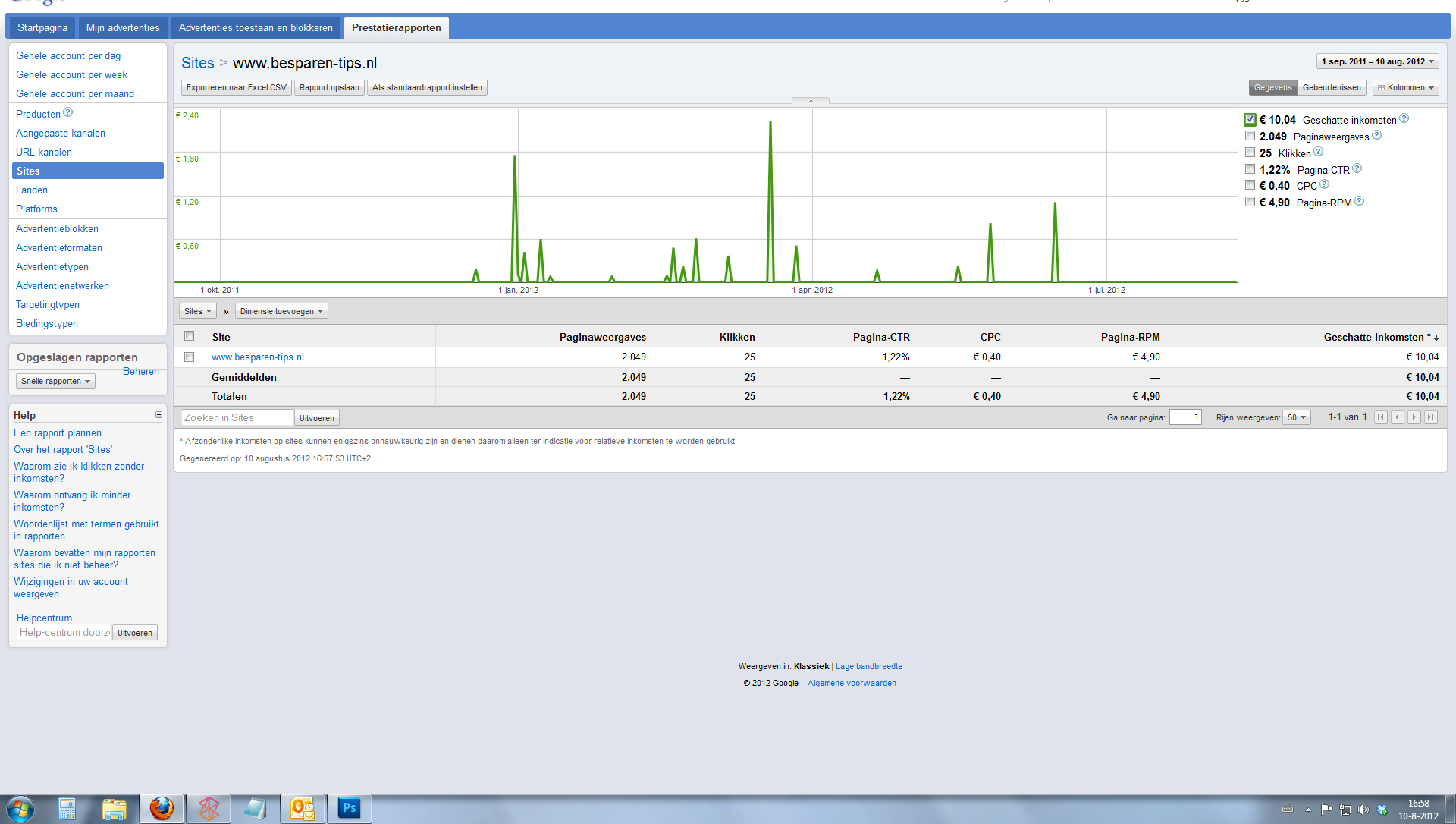Show hidden tray icons arrow
Screen dimensions: 1456x824
pos(1308,810)
